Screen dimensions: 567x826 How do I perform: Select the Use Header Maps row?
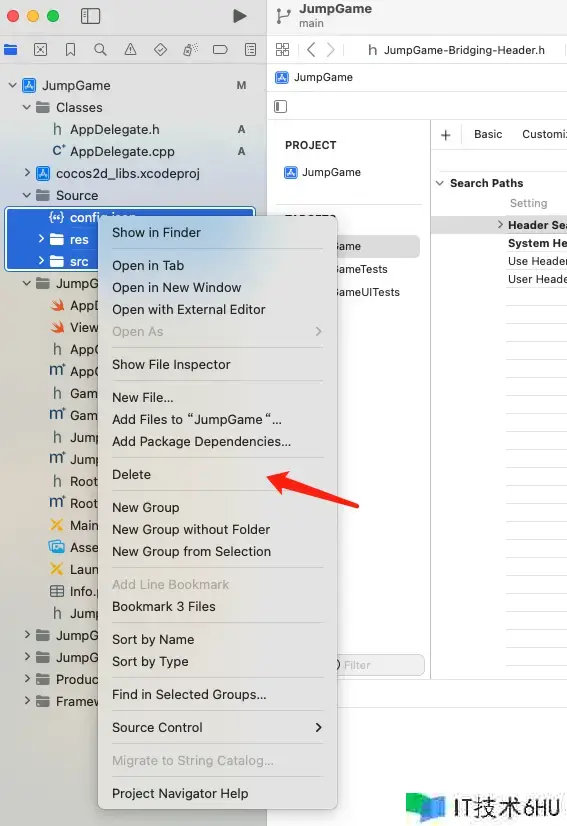point(536,261)
